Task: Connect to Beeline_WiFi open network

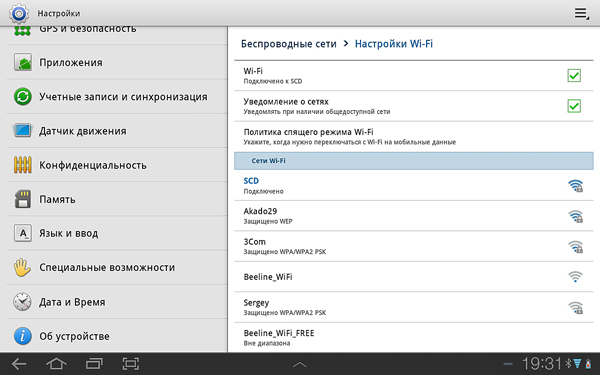Action: click(414, 277)
